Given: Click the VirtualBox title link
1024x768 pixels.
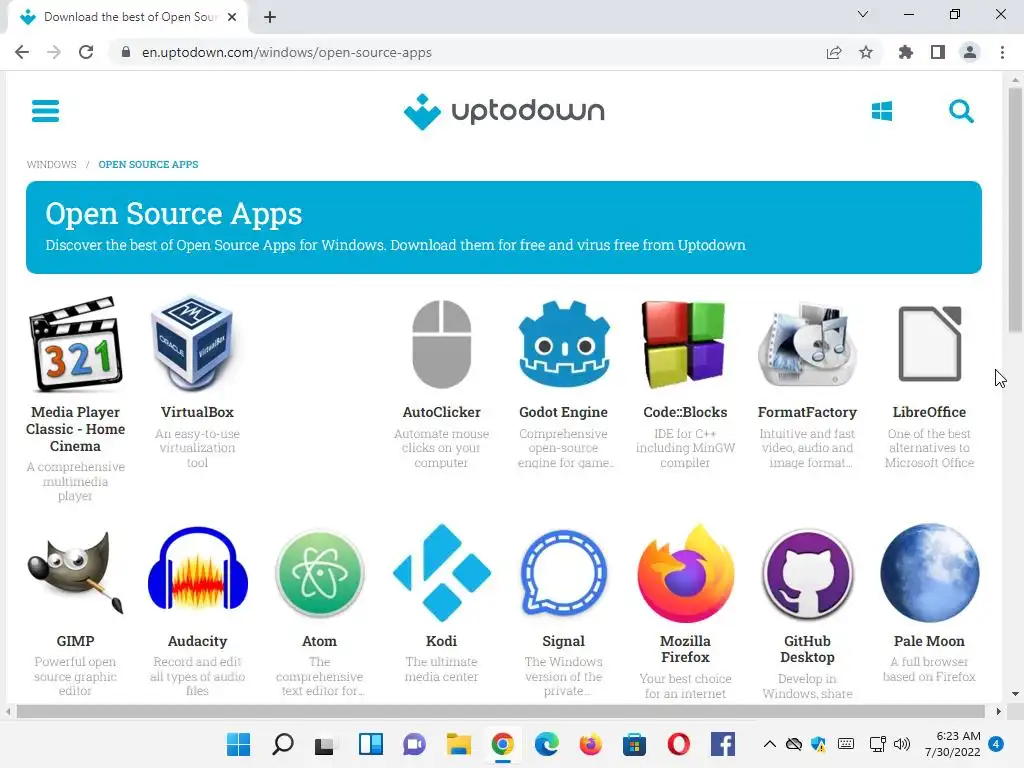Looking at the screenshot, I should (x=197, y=412).
